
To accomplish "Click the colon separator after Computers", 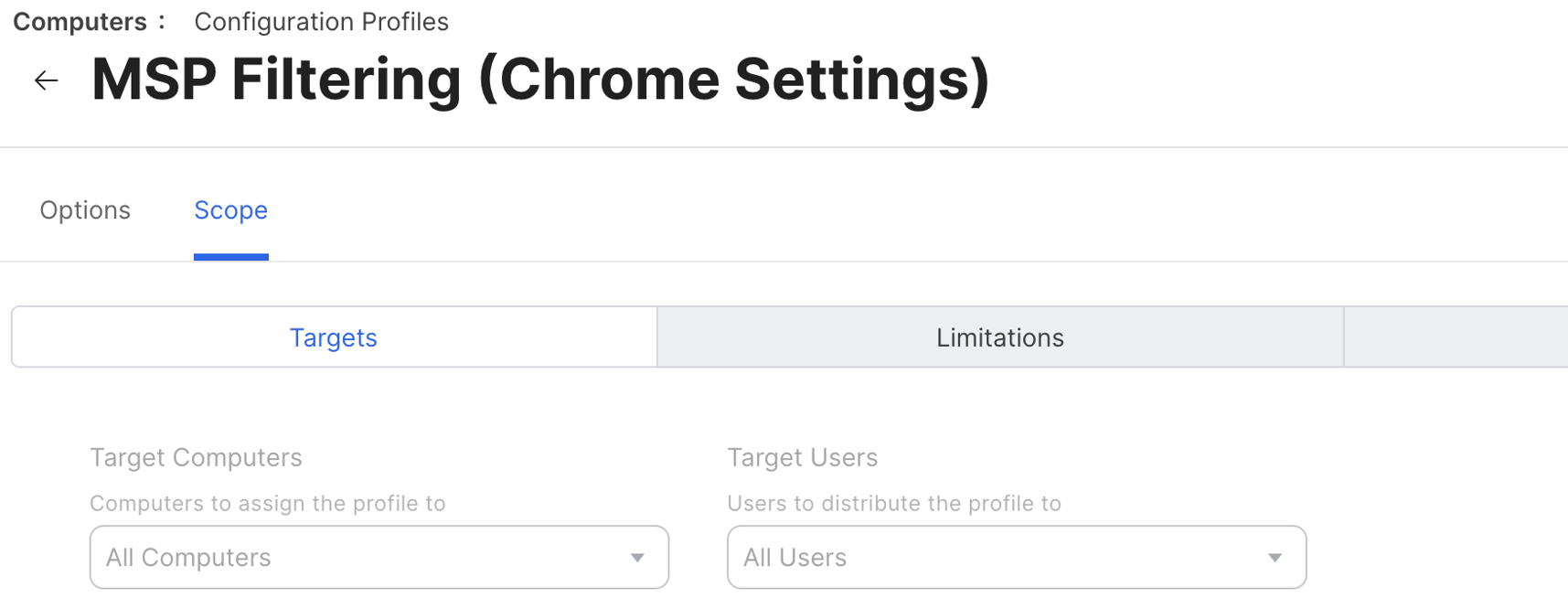I will tap(162, 22).
